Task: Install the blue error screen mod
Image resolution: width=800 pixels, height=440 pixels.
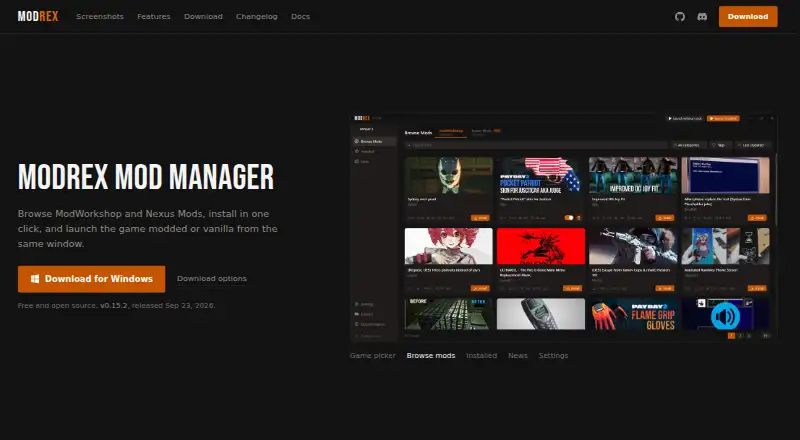Action: (757, 217)
